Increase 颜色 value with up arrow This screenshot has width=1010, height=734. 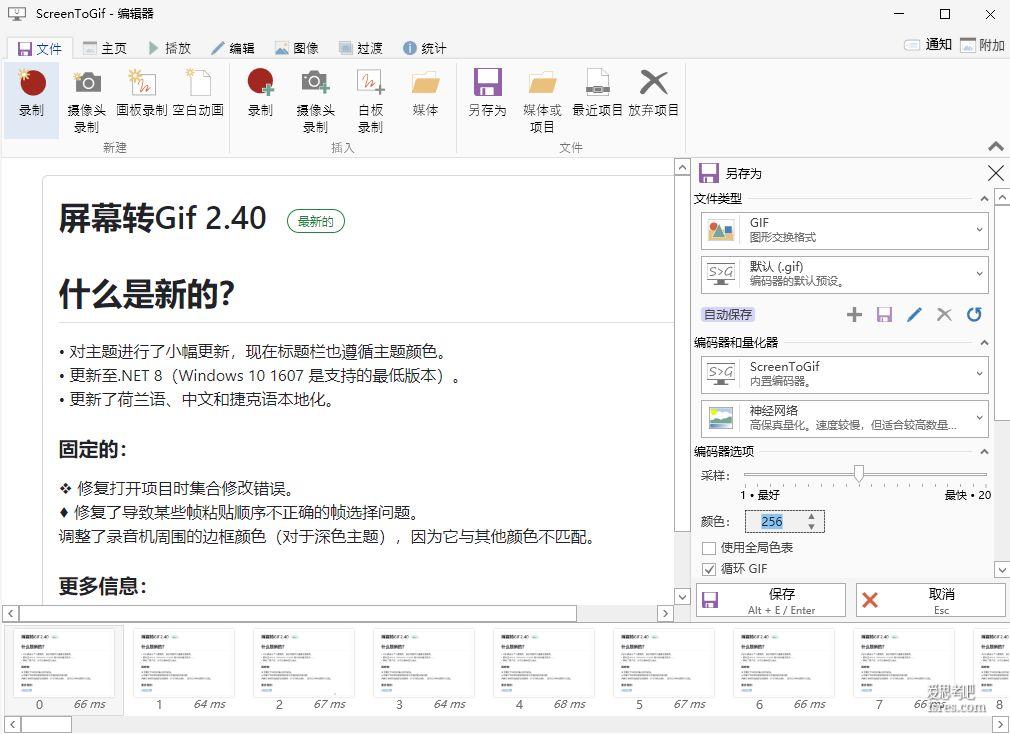[x=811, y=516]
